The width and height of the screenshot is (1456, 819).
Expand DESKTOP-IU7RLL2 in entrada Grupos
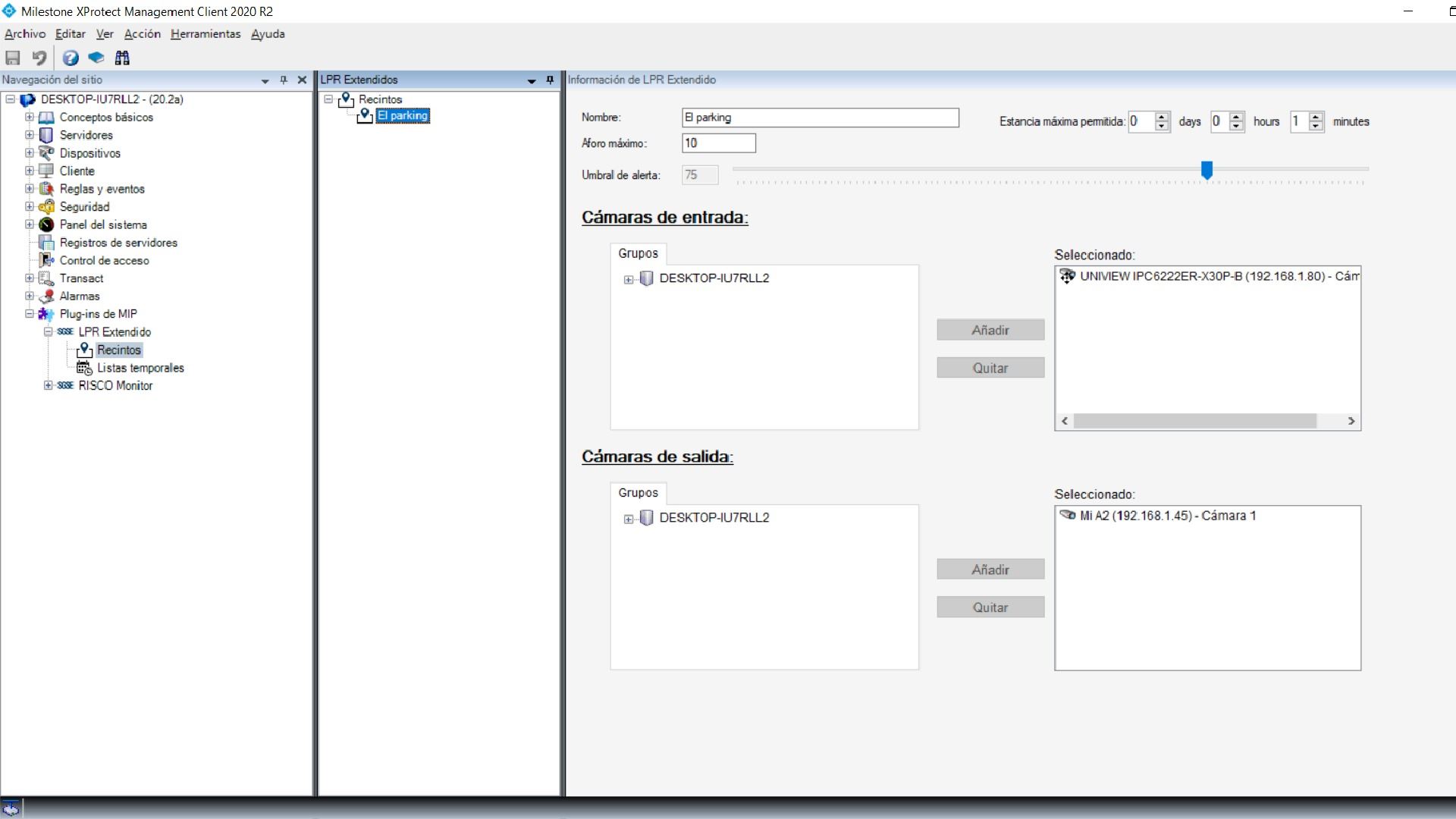(x=629, y=279)
